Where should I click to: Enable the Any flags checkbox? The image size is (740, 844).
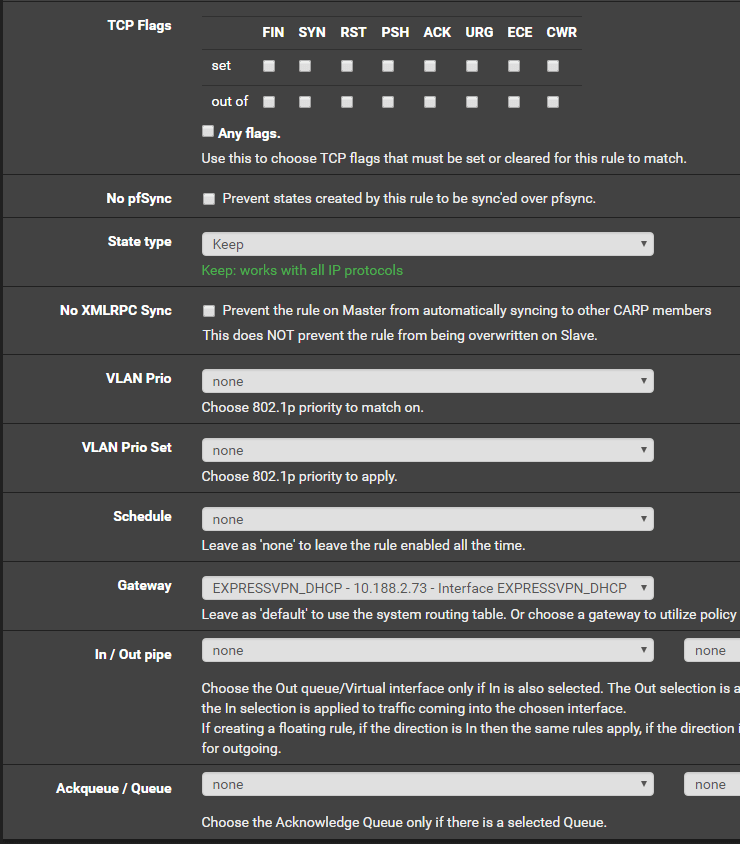point(208,131)
